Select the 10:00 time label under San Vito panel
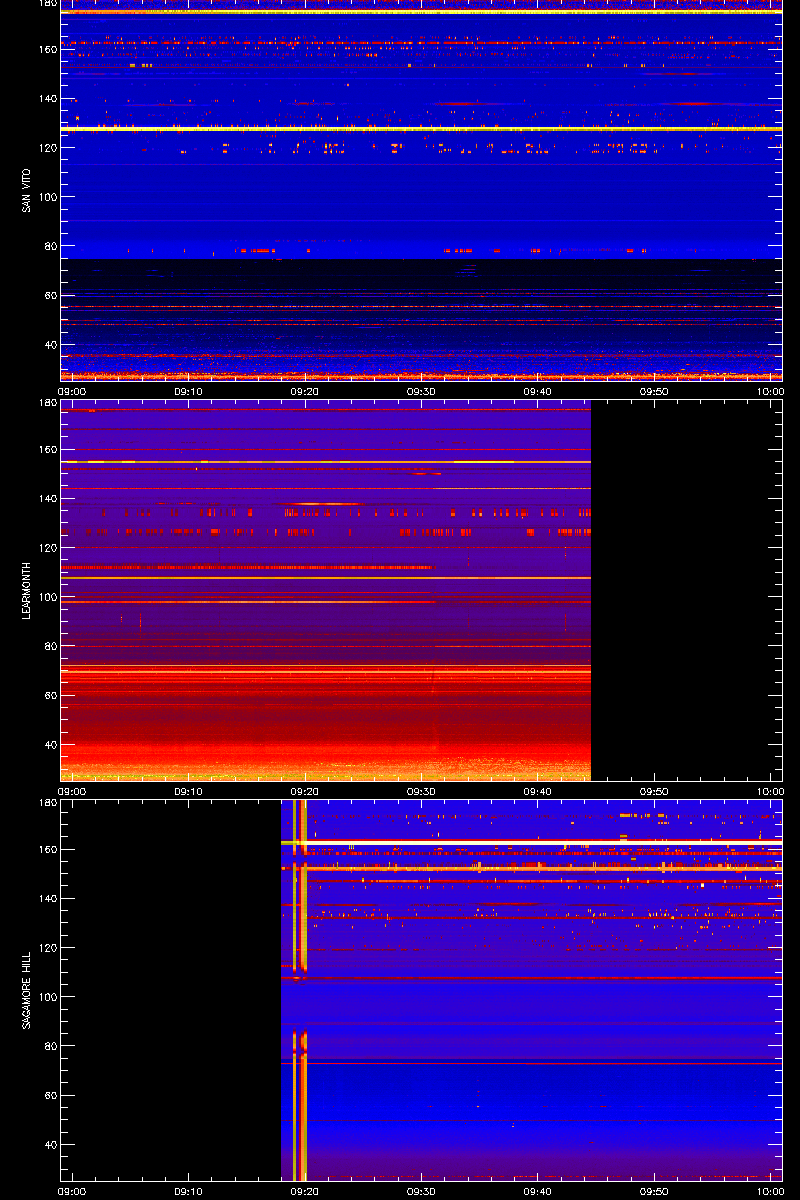The width and height of the screenshot is (800, 1200). (x=770, y=392)
